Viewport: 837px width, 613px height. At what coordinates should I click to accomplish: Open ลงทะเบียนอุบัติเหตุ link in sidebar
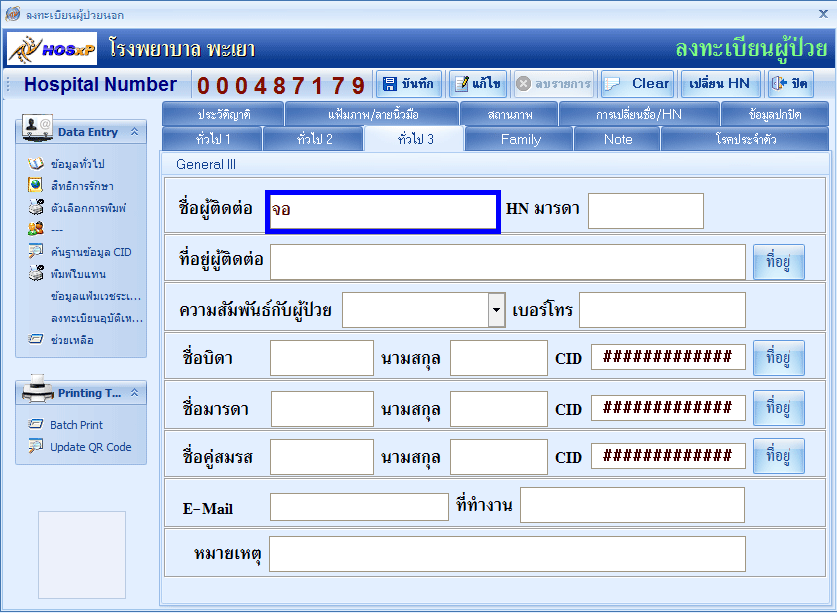[97, 318]
